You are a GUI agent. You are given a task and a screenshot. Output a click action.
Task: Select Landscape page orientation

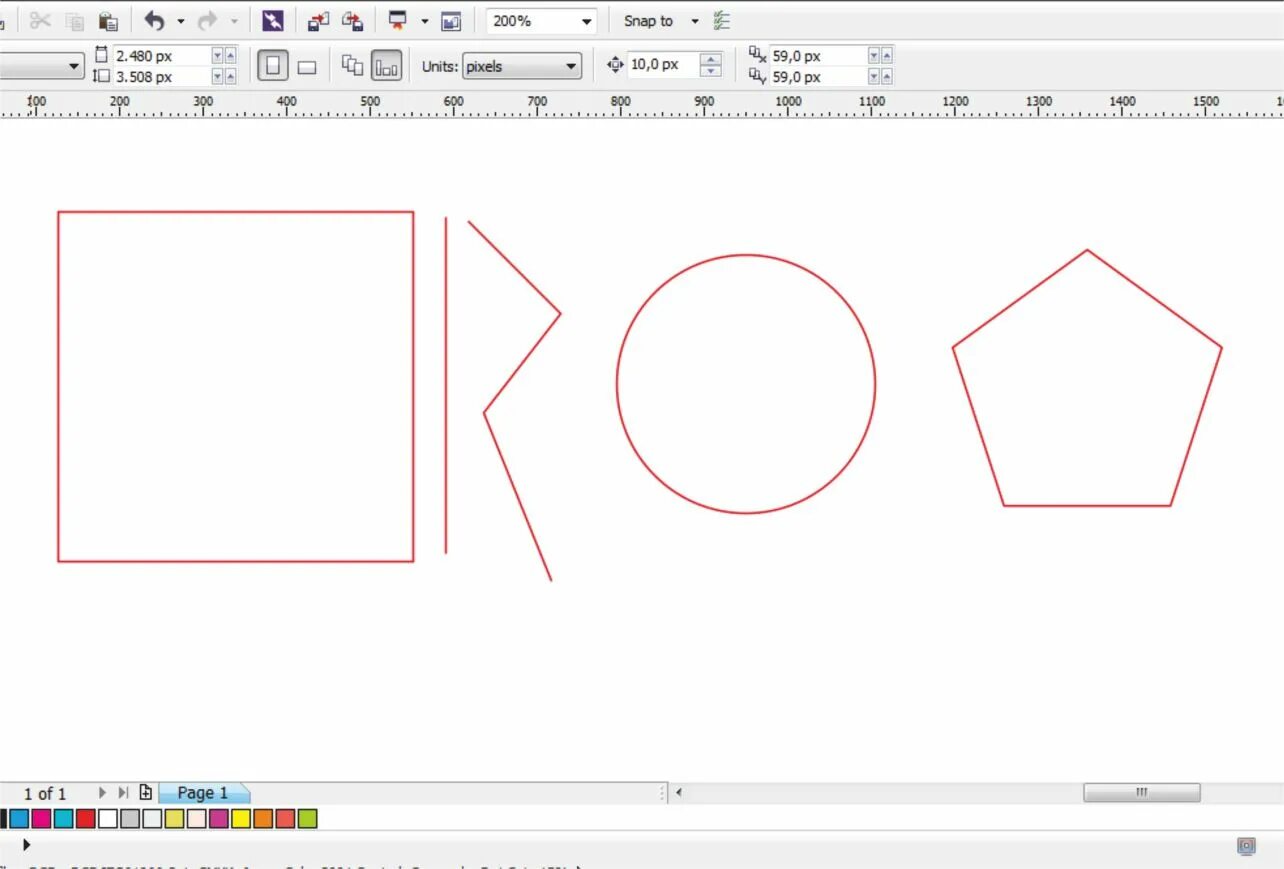[x=307, y=67]
